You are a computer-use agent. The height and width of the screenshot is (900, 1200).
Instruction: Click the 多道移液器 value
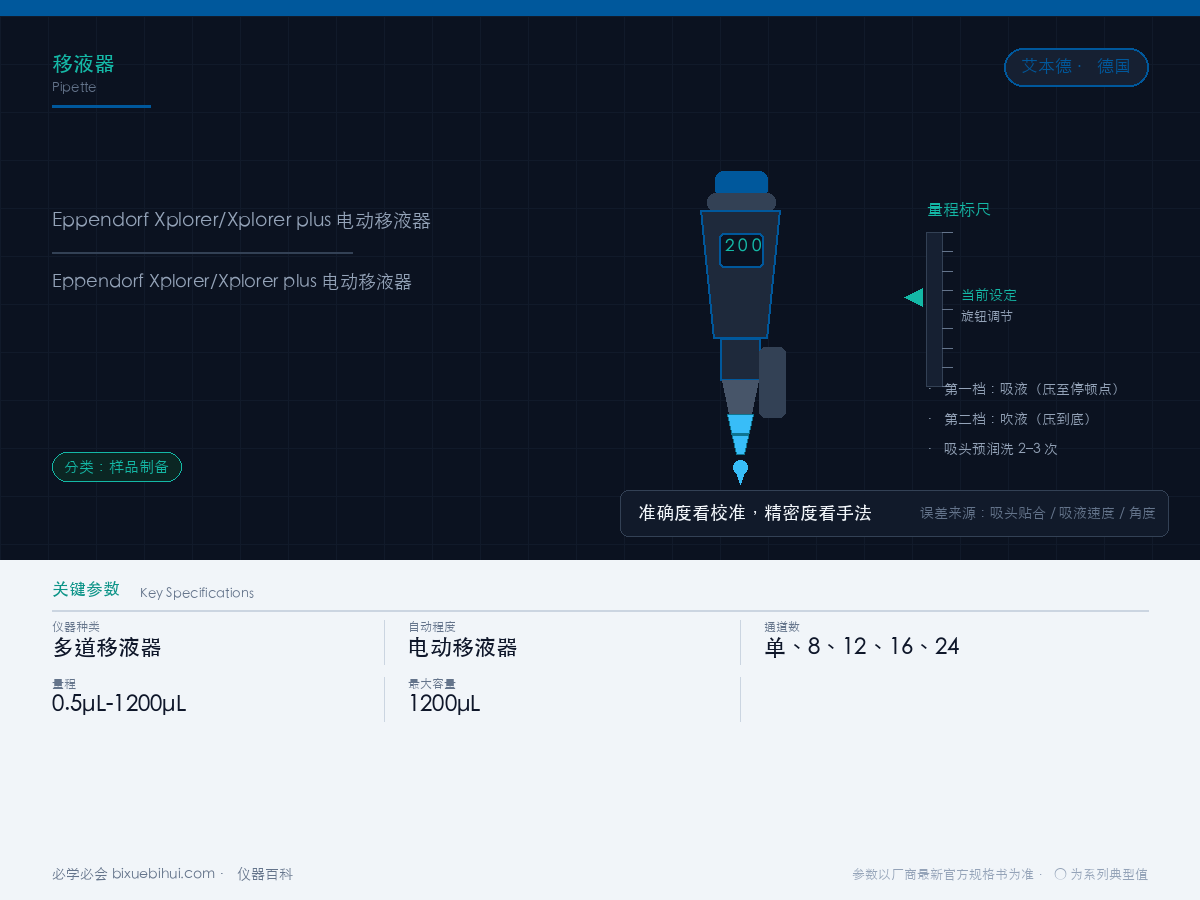[107, 647]
